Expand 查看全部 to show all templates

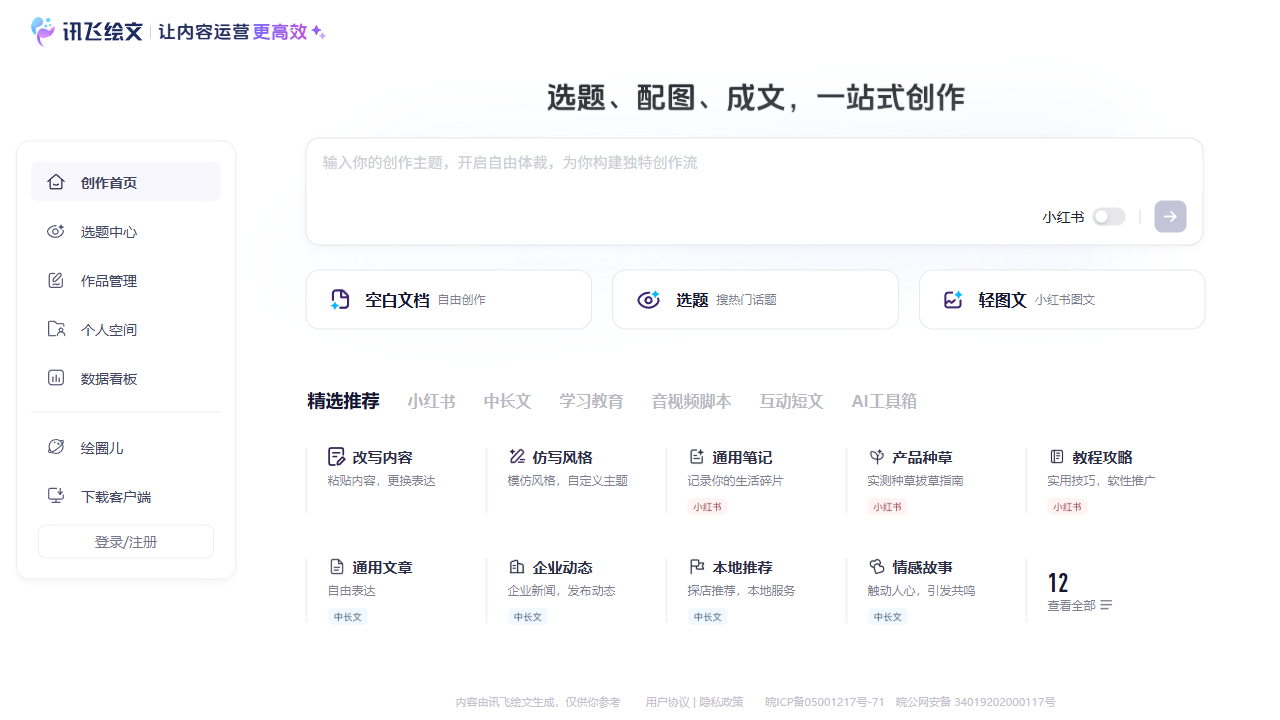[x=1079, y=606]
